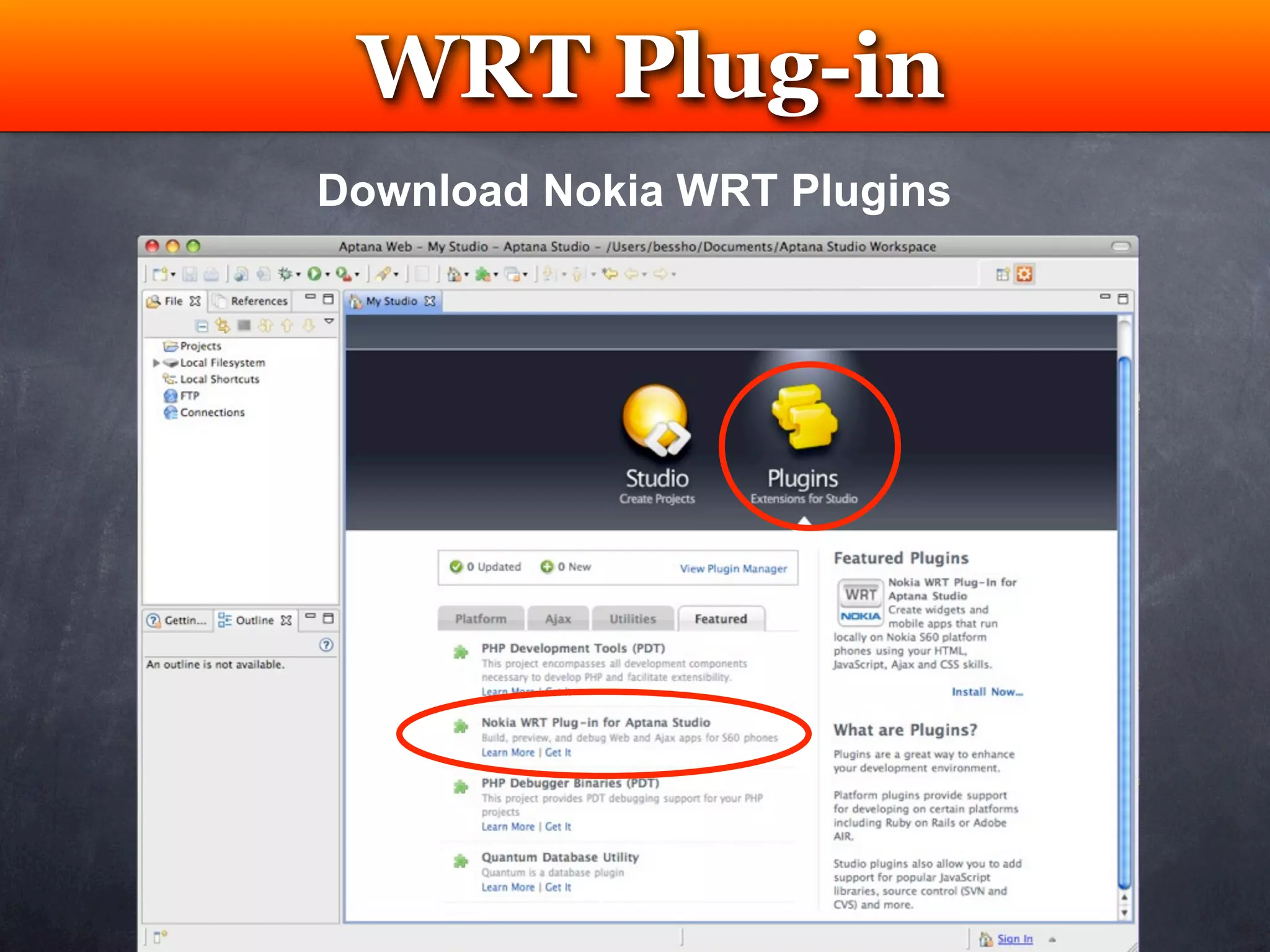Select Projects in the File tree
This screenshot has height=952, width=1270.
192,346
